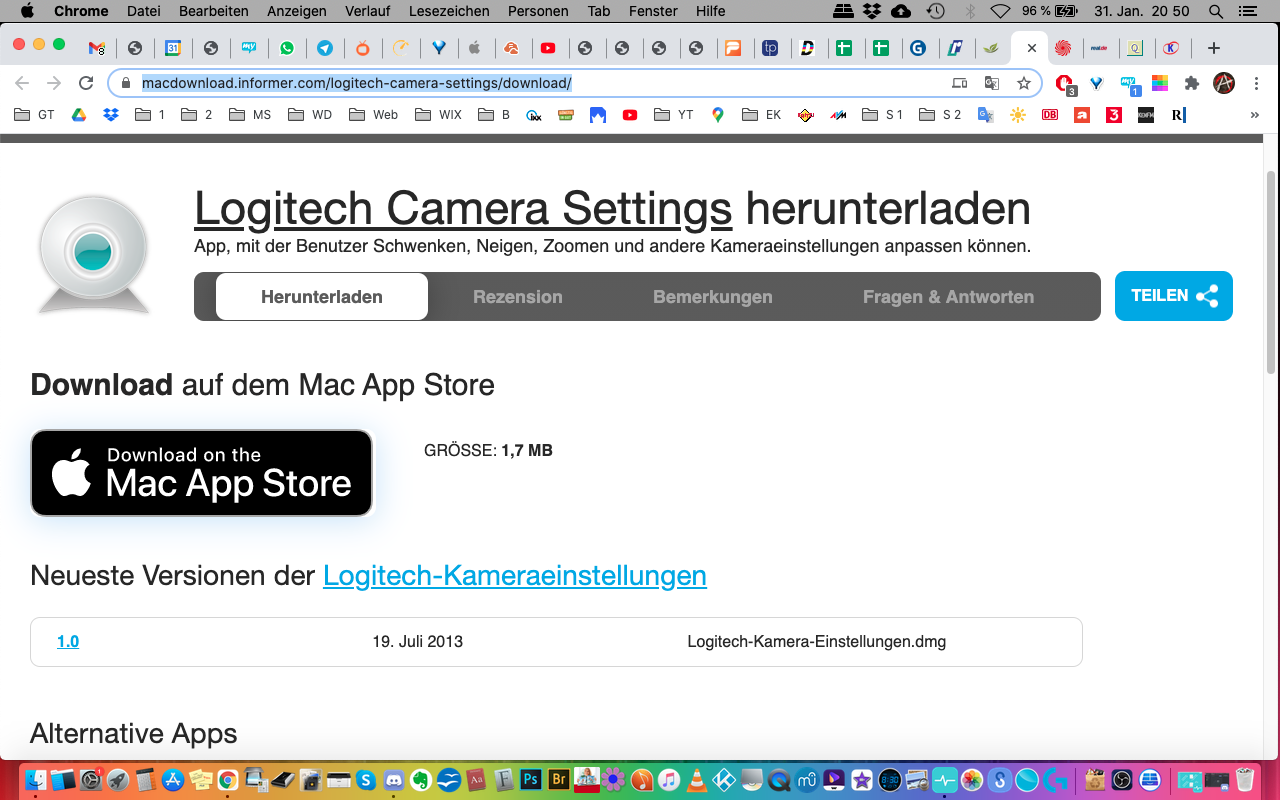Open the Logitech-Kameraeinstellungen link

click(515, 575)
